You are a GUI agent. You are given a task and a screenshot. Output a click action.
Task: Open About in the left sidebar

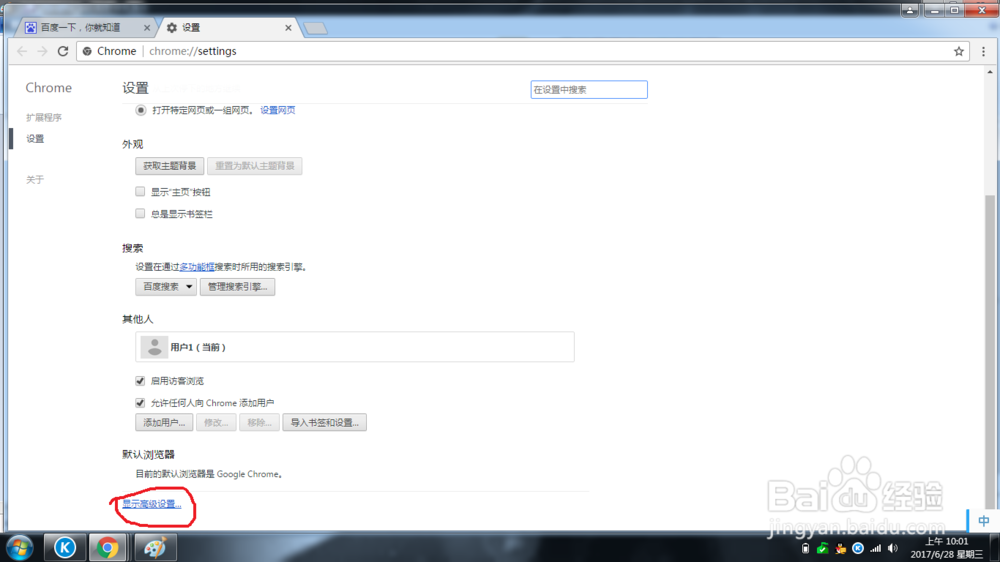[35, 179]
